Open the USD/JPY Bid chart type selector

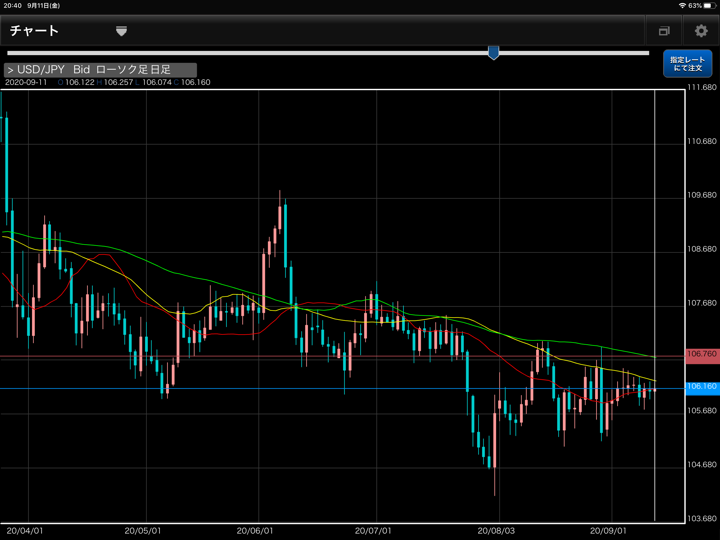coord(100,70)
